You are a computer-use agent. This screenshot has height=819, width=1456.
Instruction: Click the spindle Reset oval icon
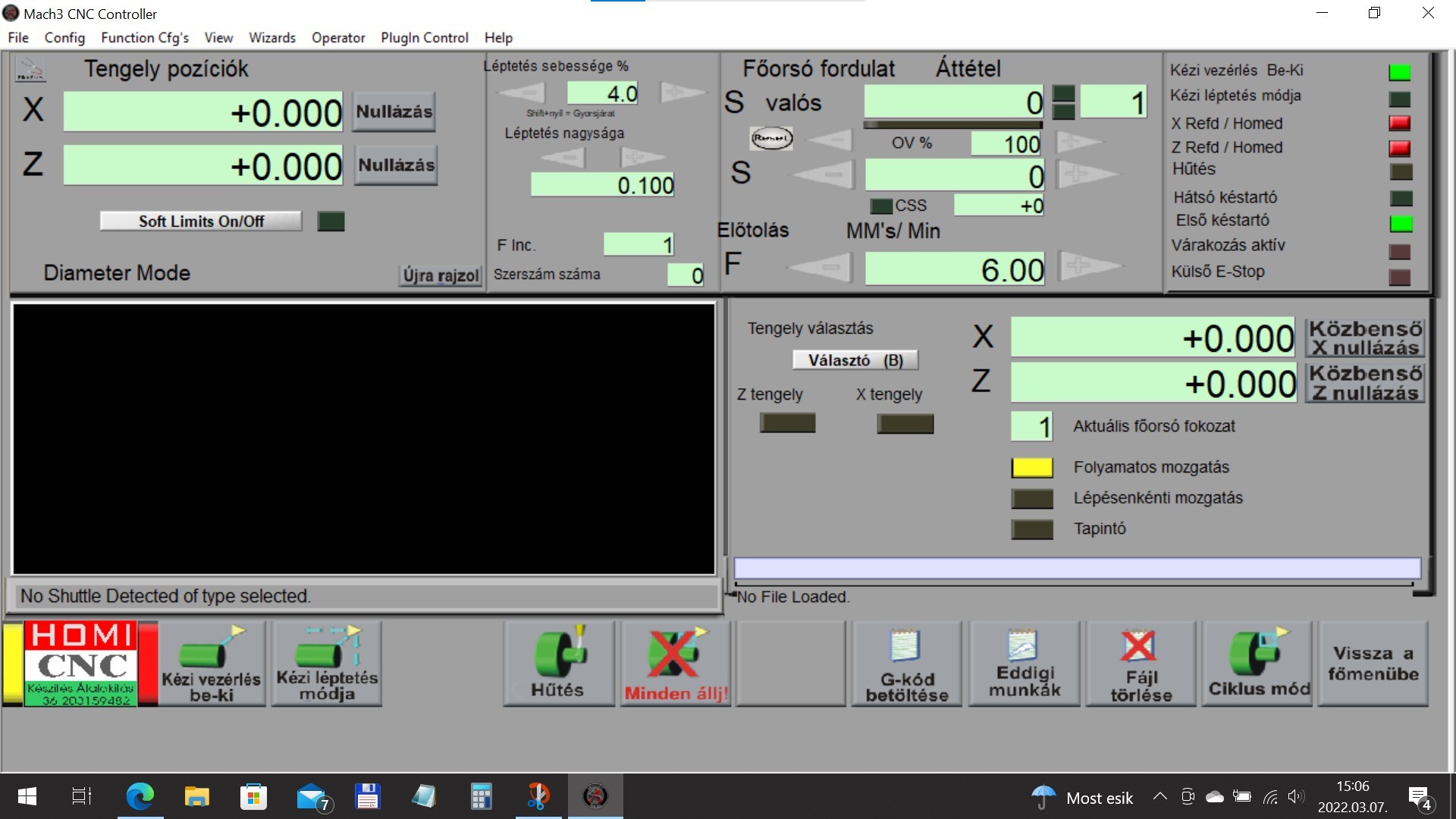pos(771,138)
